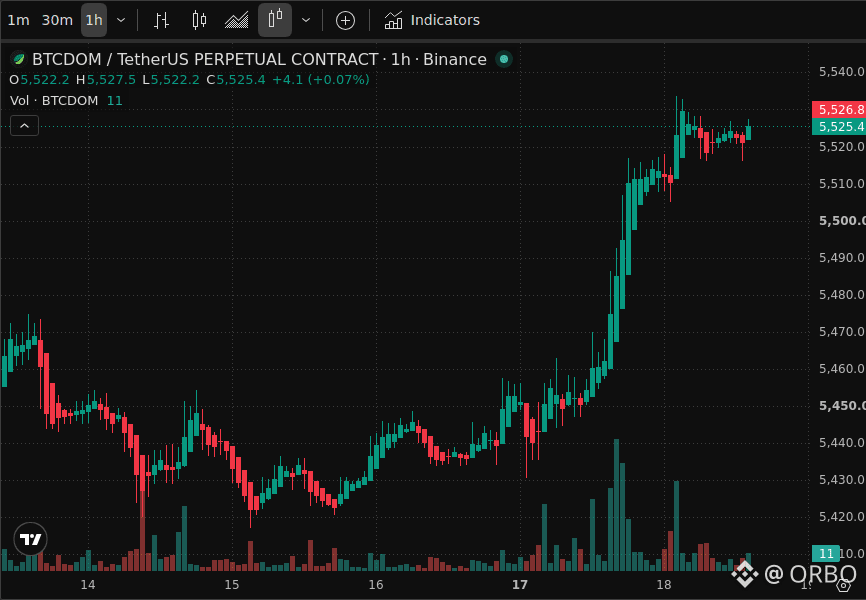
Task: Click the TradingView logo button
Action: click(x=30, y=539)
